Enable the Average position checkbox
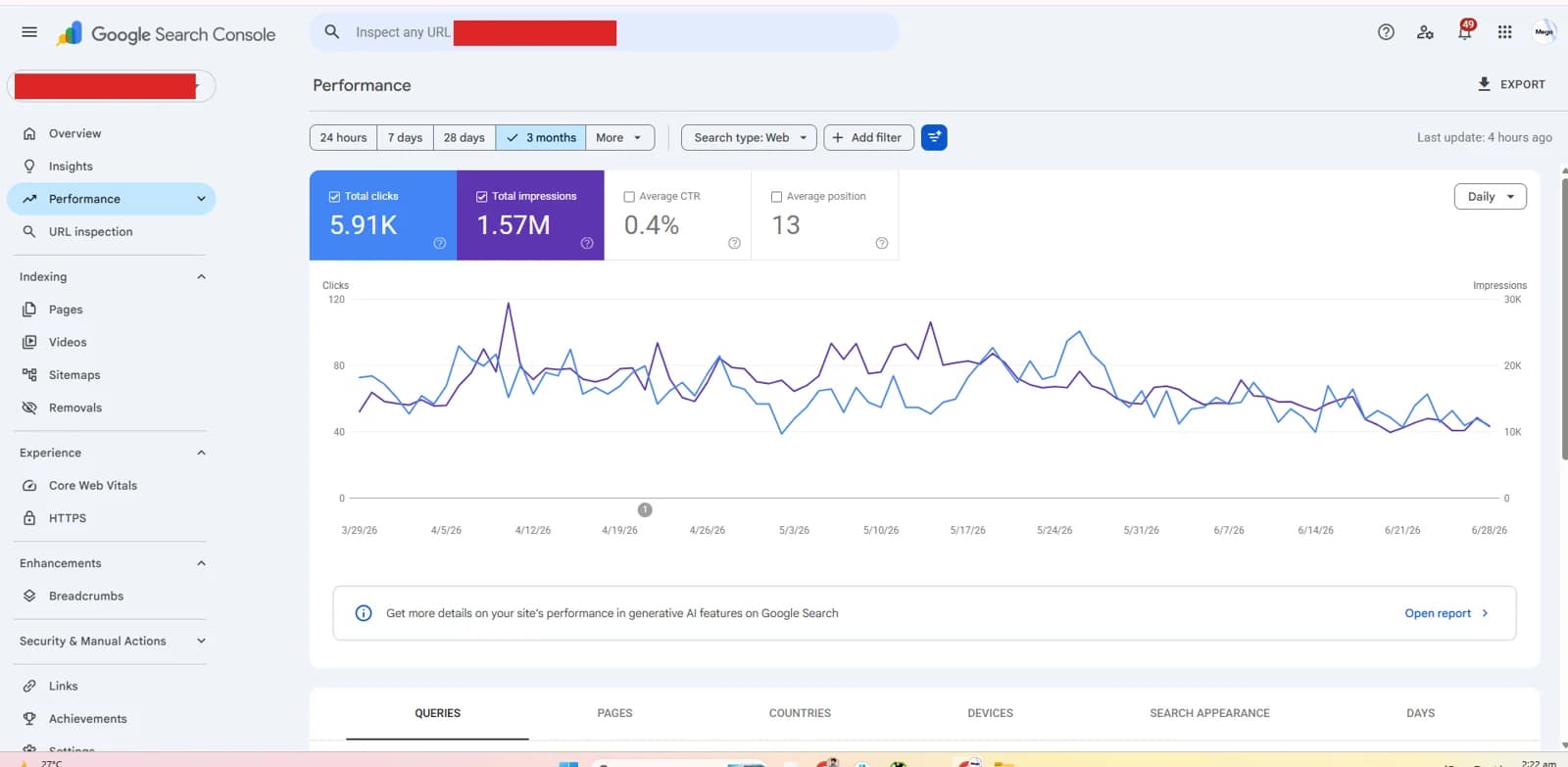 [776, 197]
